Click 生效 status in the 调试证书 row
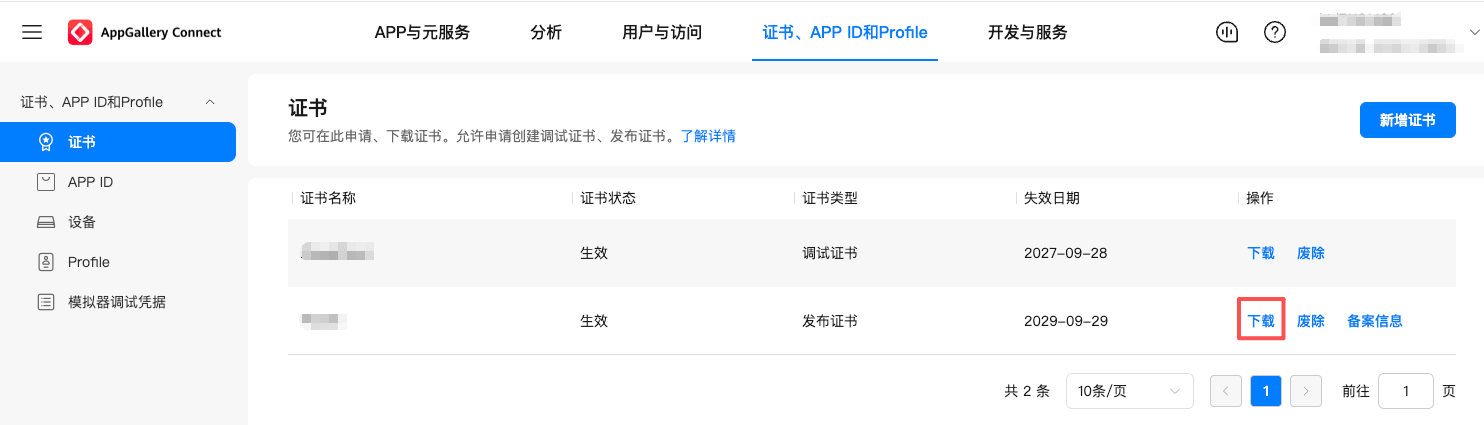 pyautogui.click(x=594, y=253)
